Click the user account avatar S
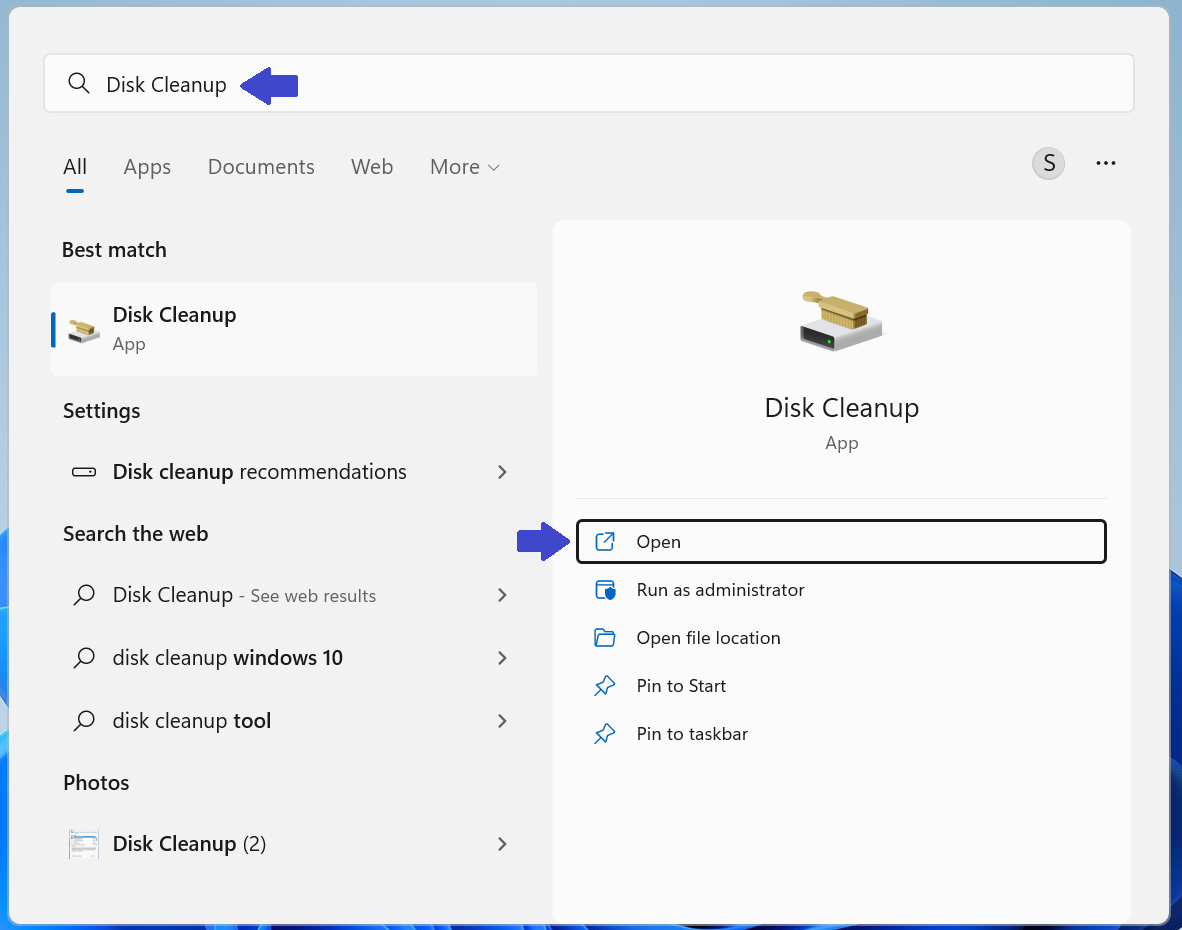This screenshot has height=930, width=1182. [x=1048, y=163]
